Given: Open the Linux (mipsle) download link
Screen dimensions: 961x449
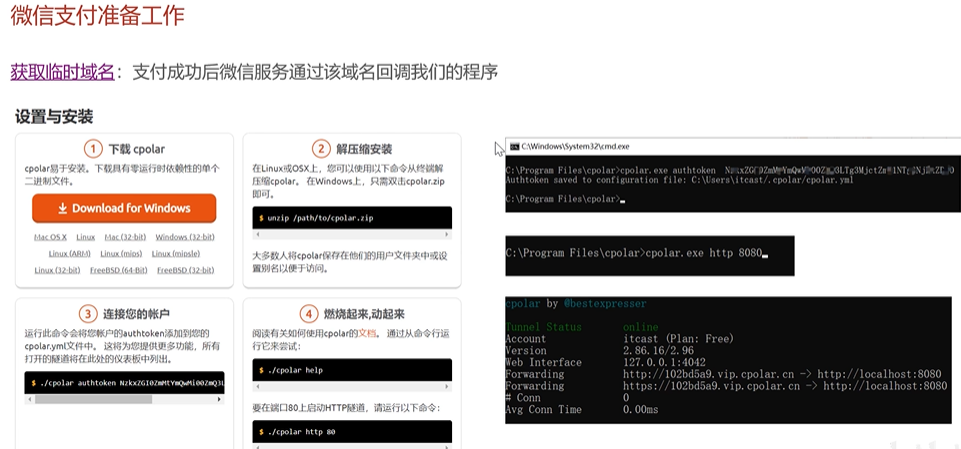Looking at the screenshot, I should [176, 254].
